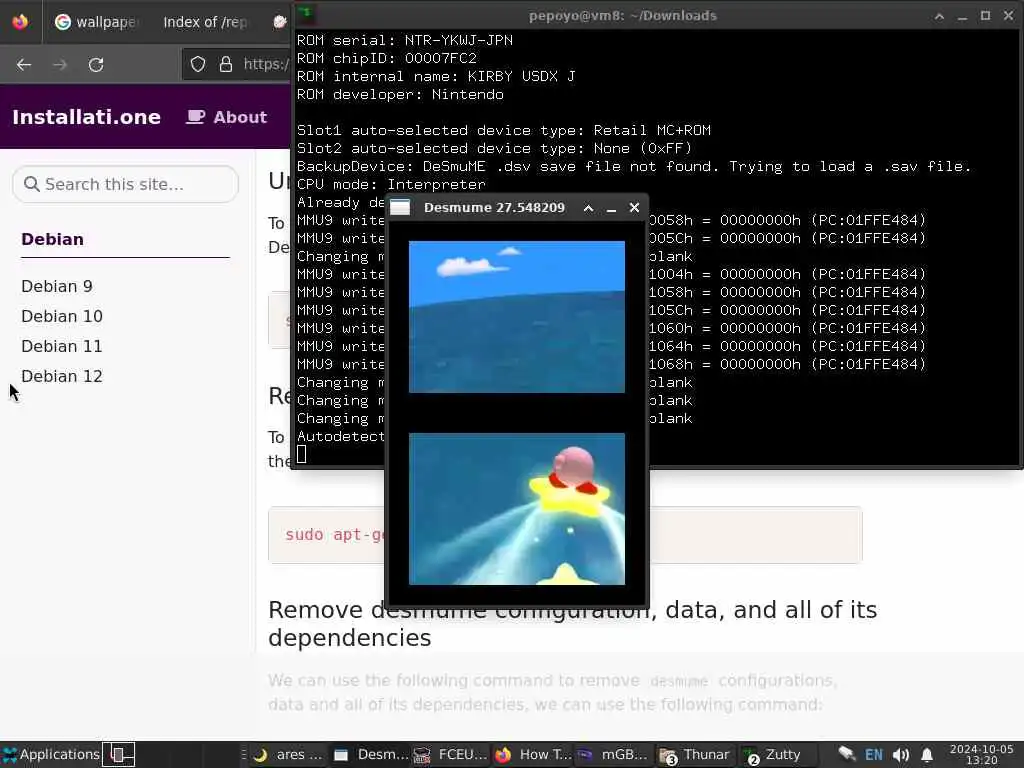The image size is (1024, 768).
Task: Open the Installati.one home link
Action: (x=86, y=117)
